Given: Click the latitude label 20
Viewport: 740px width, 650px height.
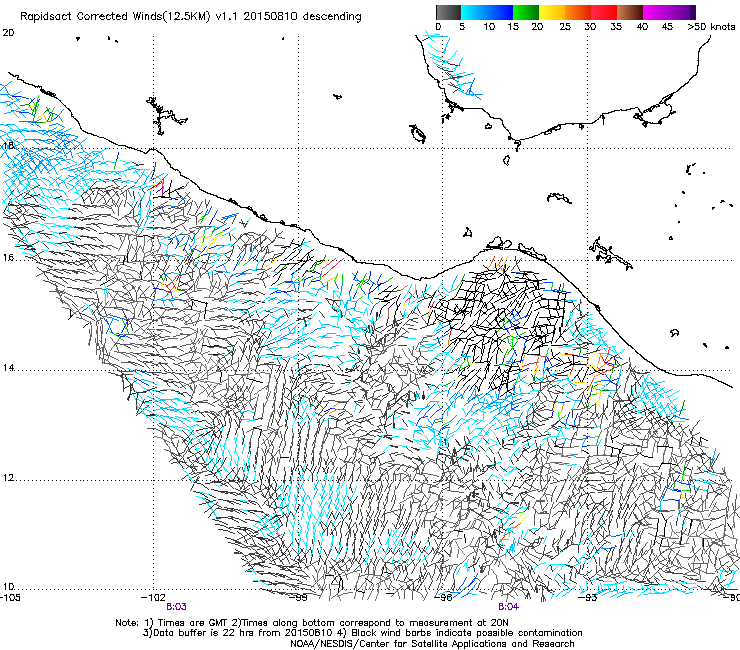Looking at the screenshot, I should [8, 33].
